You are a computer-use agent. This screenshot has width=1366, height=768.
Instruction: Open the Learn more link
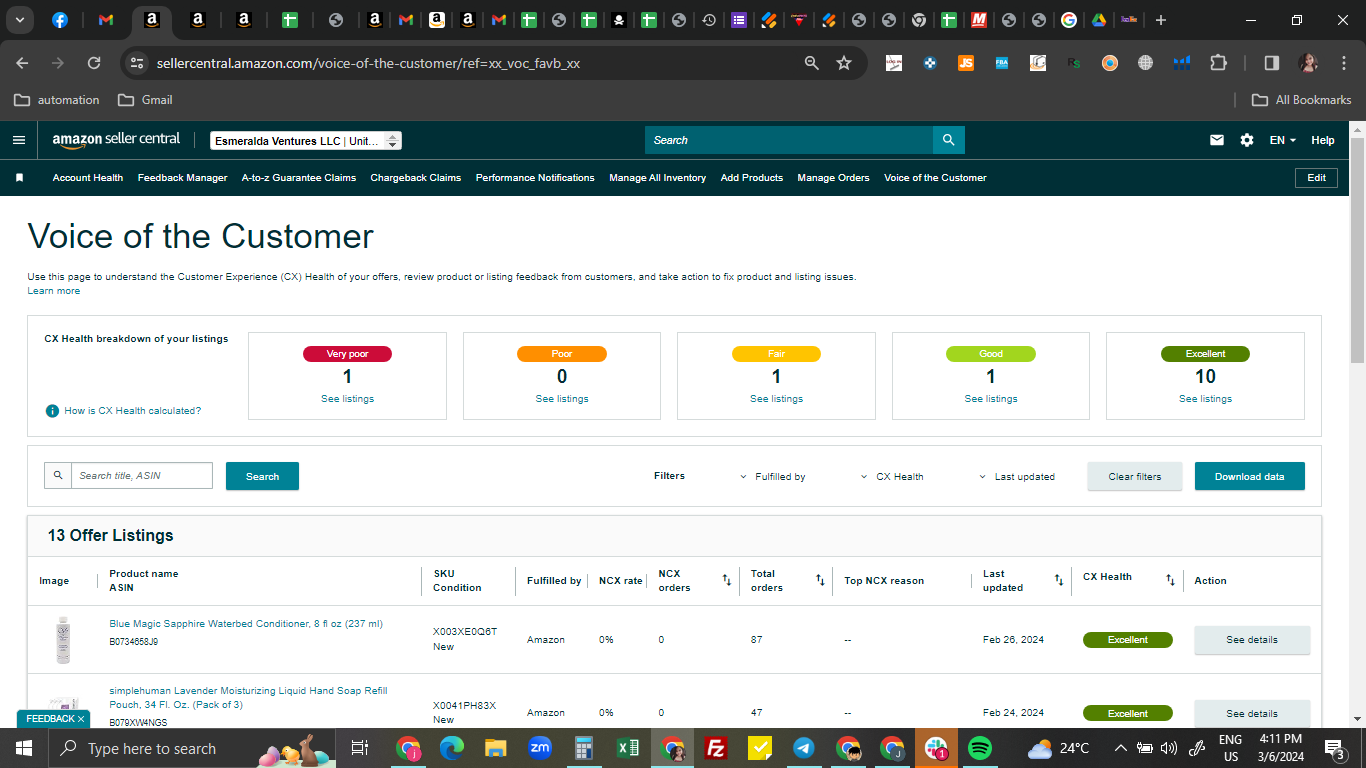(54, 291)
